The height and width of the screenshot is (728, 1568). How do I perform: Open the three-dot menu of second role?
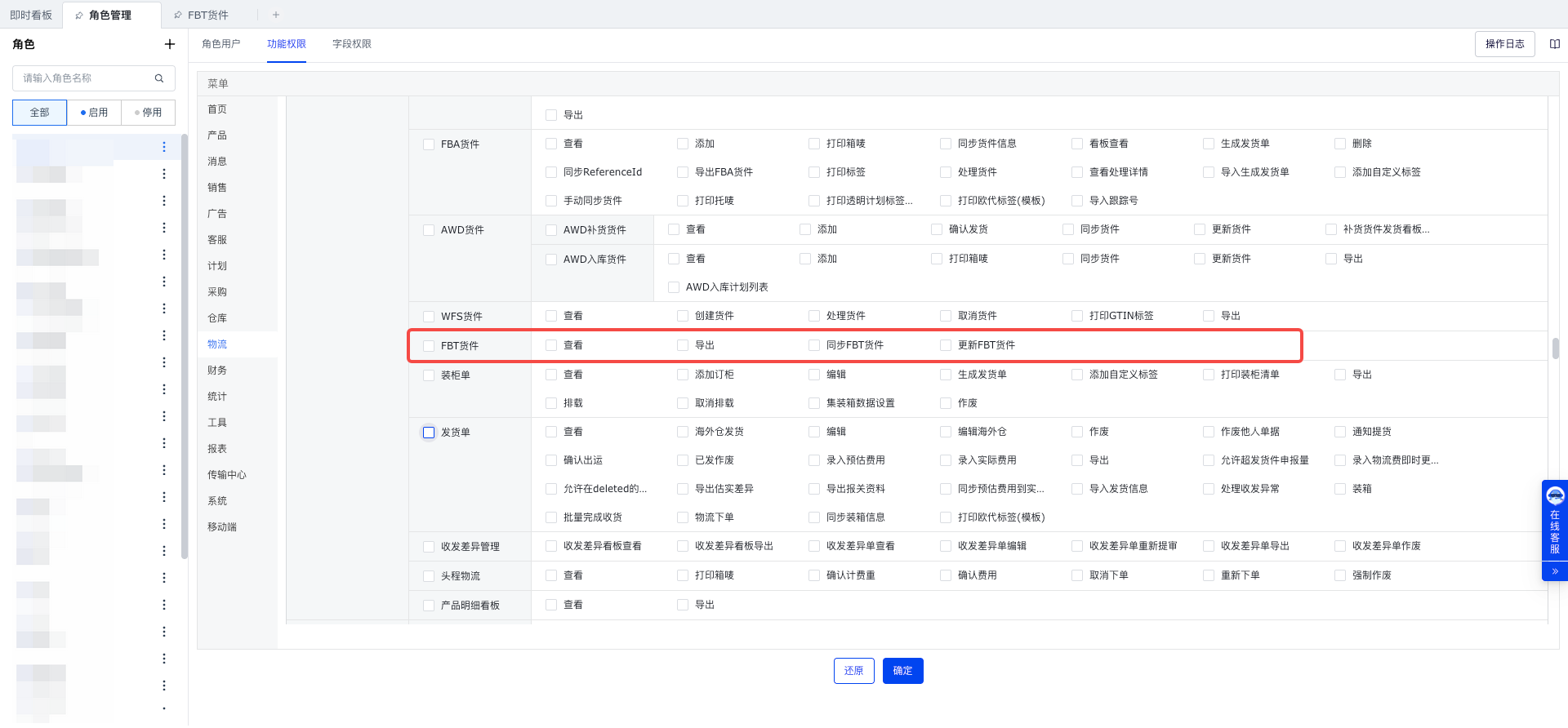click(x=164, y=174)
